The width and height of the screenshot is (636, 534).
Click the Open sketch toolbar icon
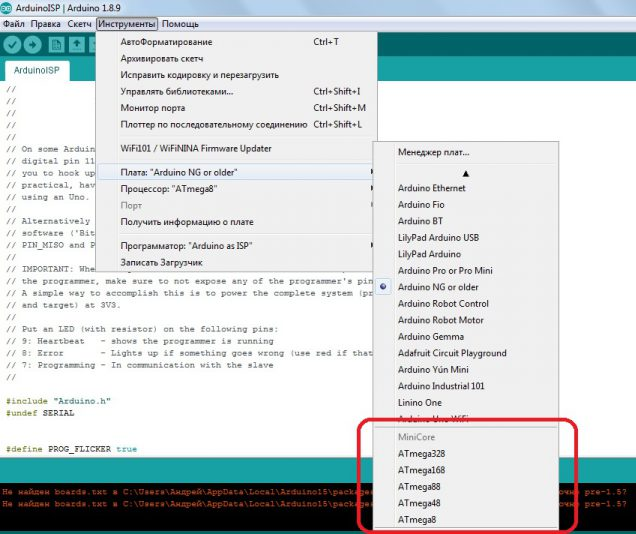[77, 44]
